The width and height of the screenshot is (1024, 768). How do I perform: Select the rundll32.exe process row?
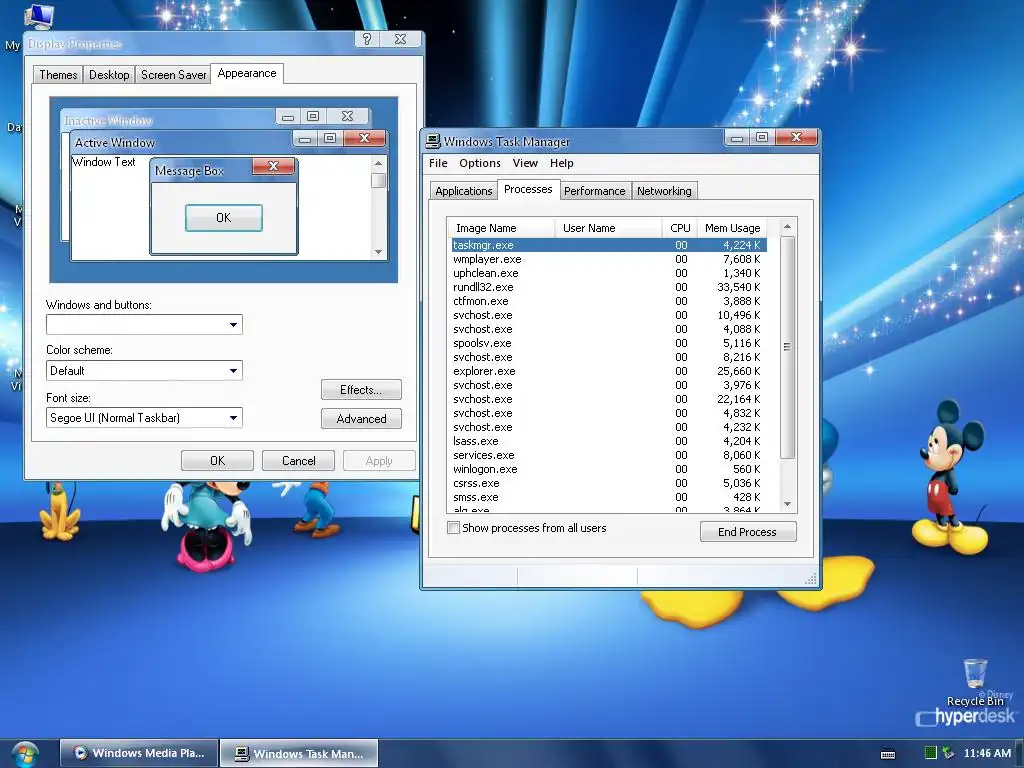coord(609,287)
